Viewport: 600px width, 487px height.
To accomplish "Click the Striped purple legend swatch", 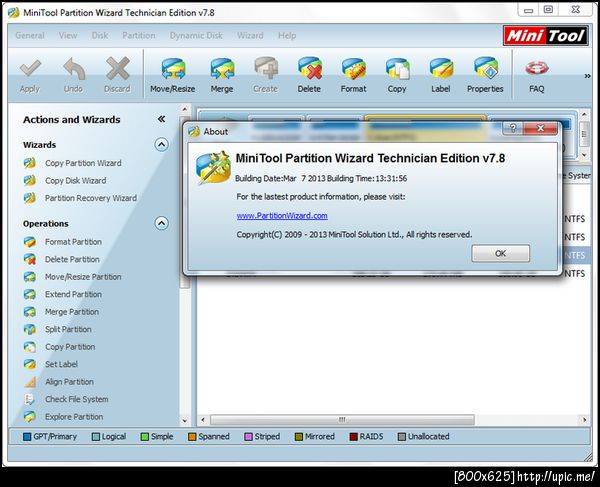I will [x=248, y=437].
